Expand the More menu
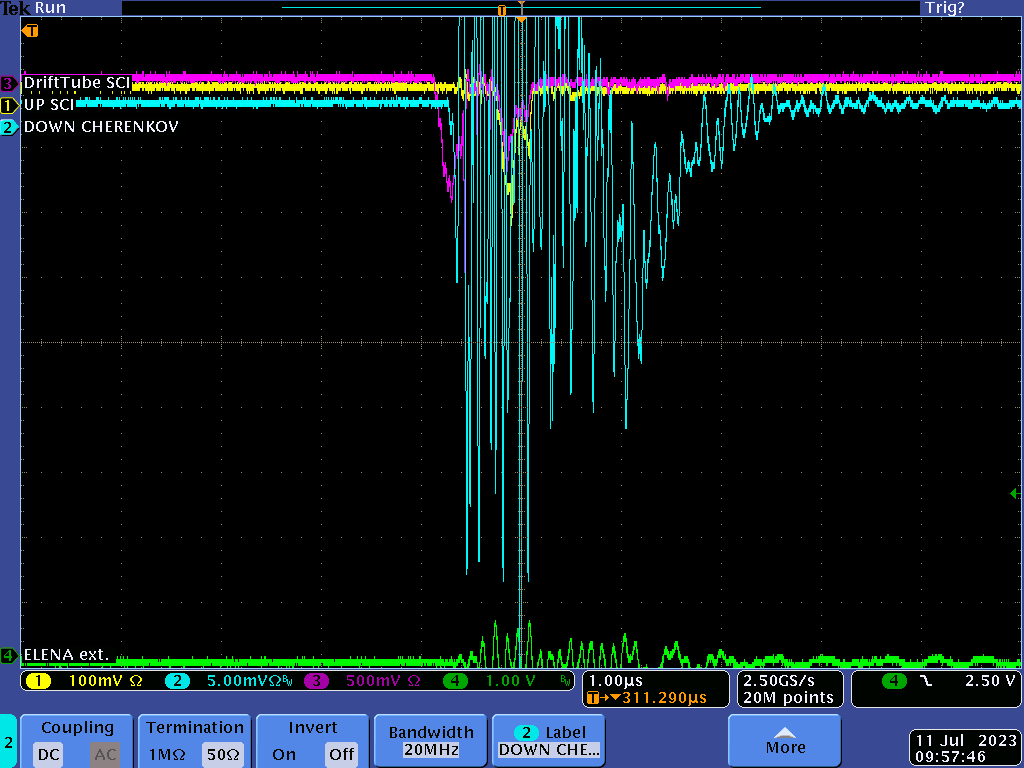 click(785, 741)
